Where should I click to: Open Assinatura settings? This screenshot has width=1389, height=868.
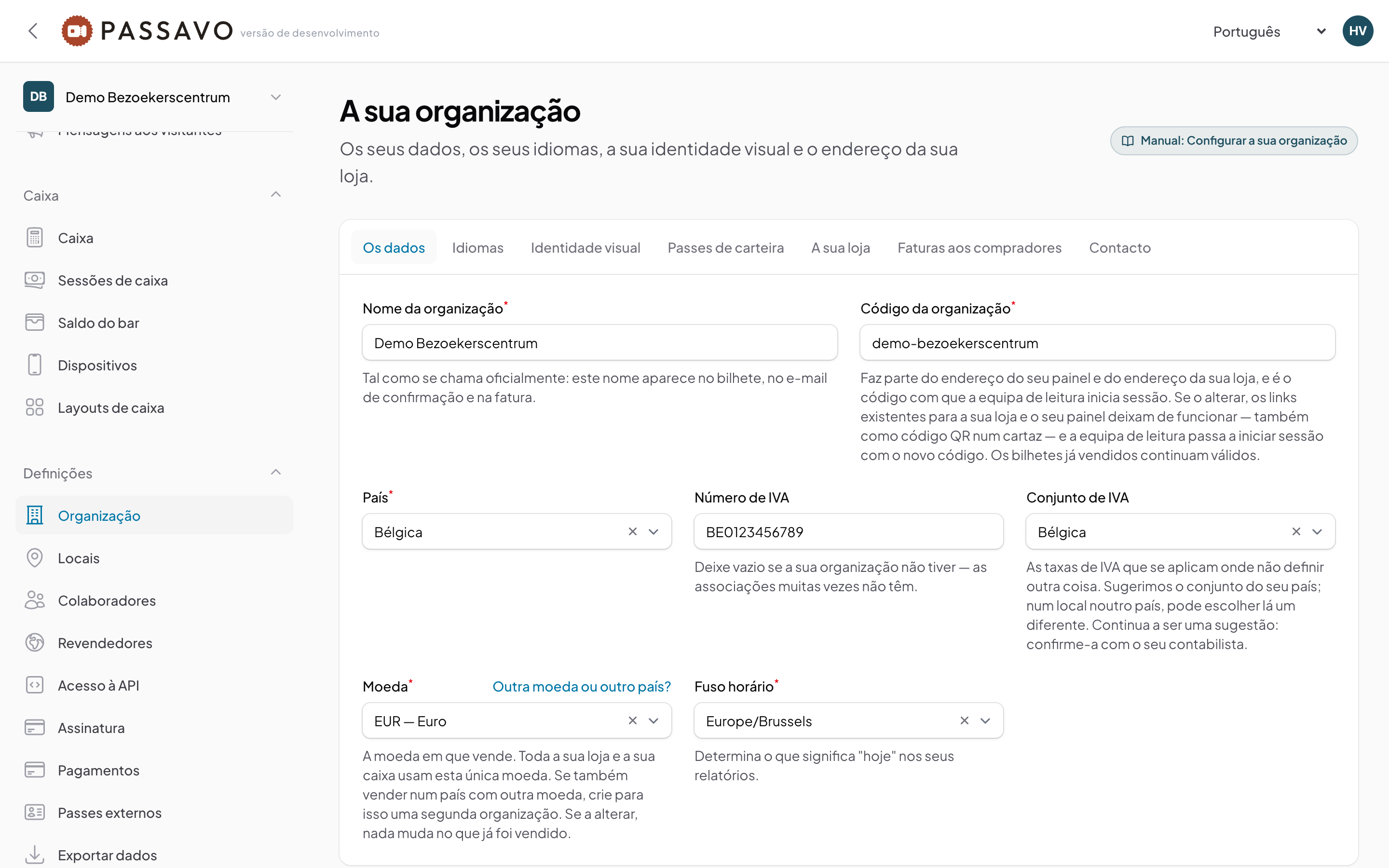tap(154, 728)
